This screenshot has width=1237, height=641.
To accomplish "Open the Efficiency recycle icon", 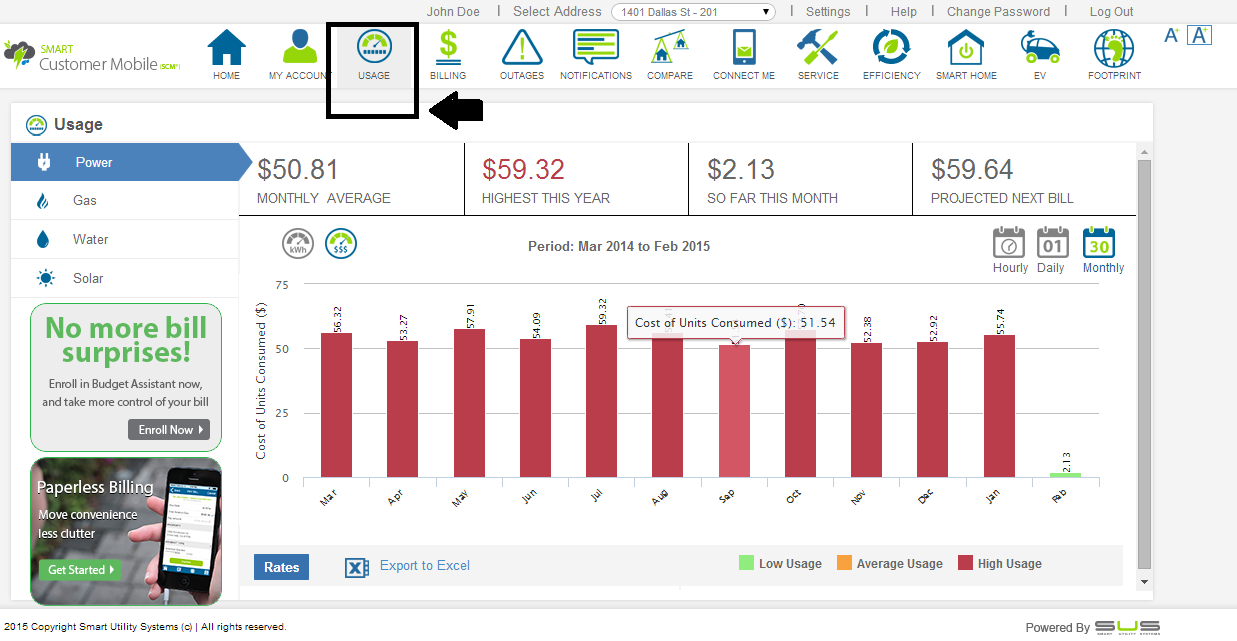I will click(x=891, y=47).
